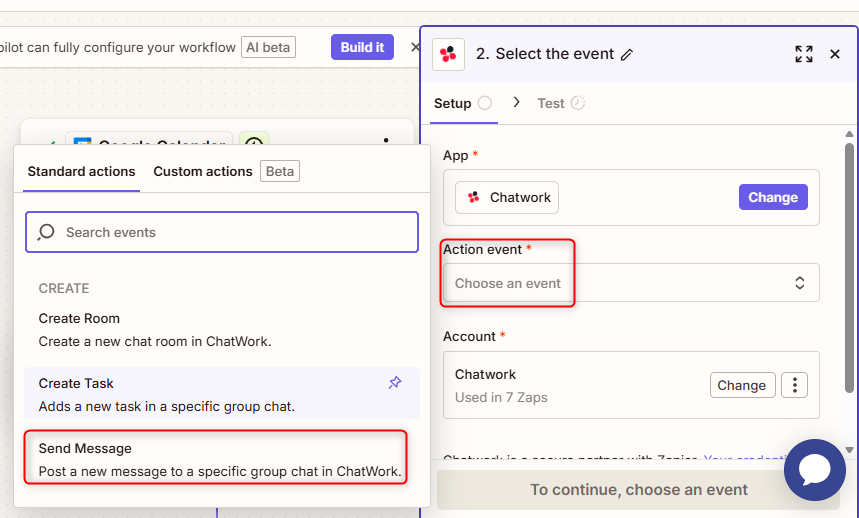Click the Chatwork logo in the panel header
Viewport: 859px width, 518px height.
[448, 54]
